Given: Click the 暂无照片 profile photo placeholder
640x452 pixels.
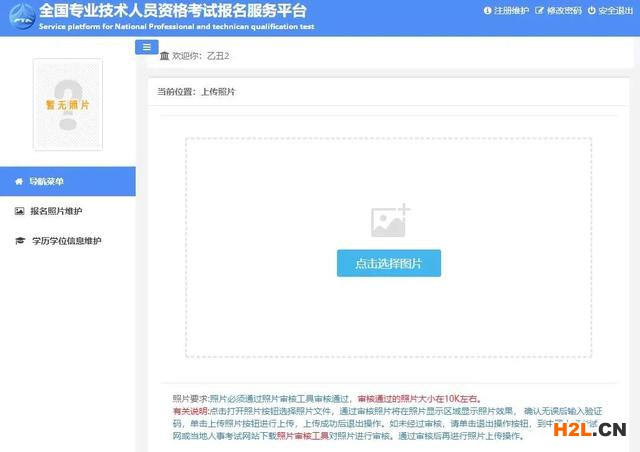Looking at the screenshot, I should point(67,104).
